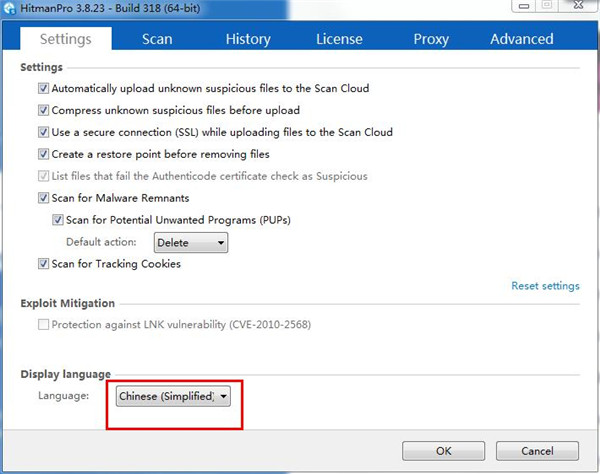Viewport: 600px width, 474px height.
Task: Disable SSL secure connection option
Action: 43,132
